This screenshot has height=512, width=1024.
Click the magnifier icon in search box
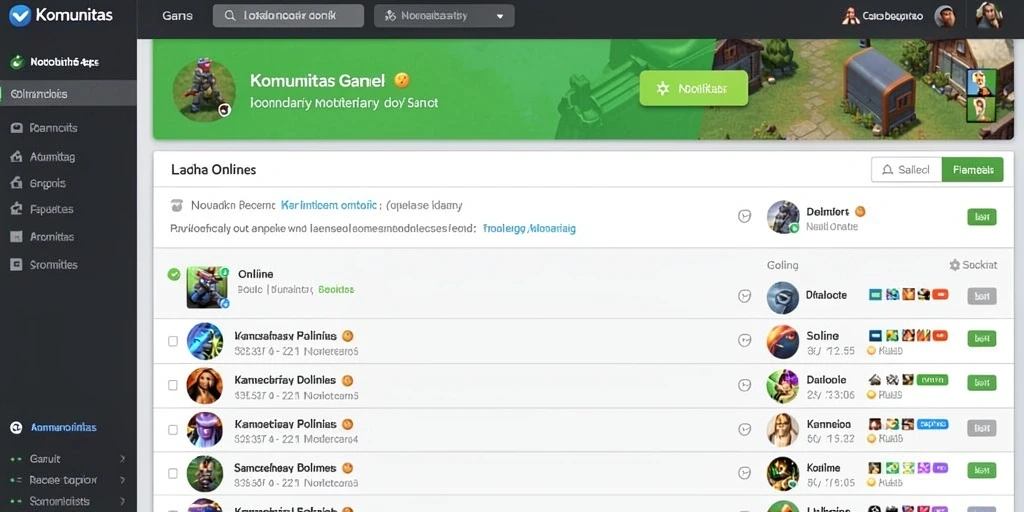229,16
